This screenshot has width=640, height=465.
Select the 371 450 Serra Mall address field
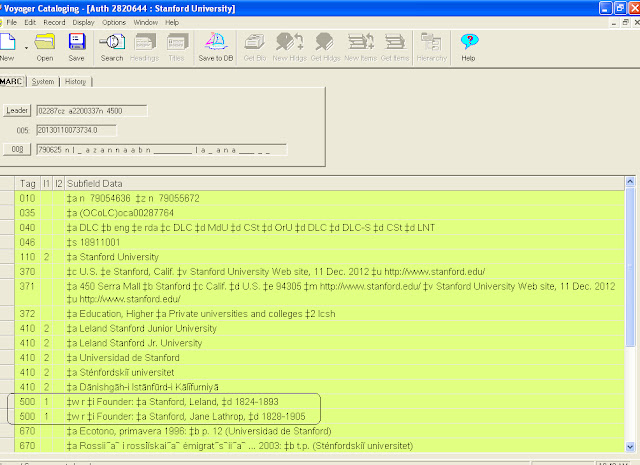click(x=344, y=293)
